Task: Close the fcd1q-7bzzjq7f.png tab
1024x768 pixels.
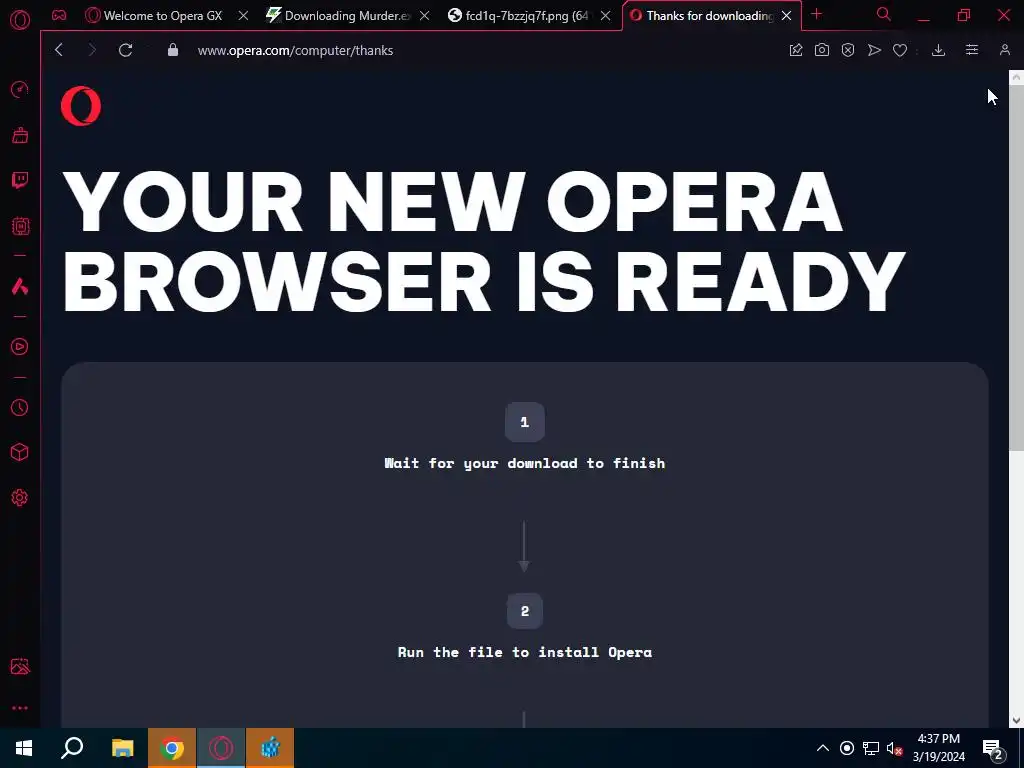Action: 605,16
